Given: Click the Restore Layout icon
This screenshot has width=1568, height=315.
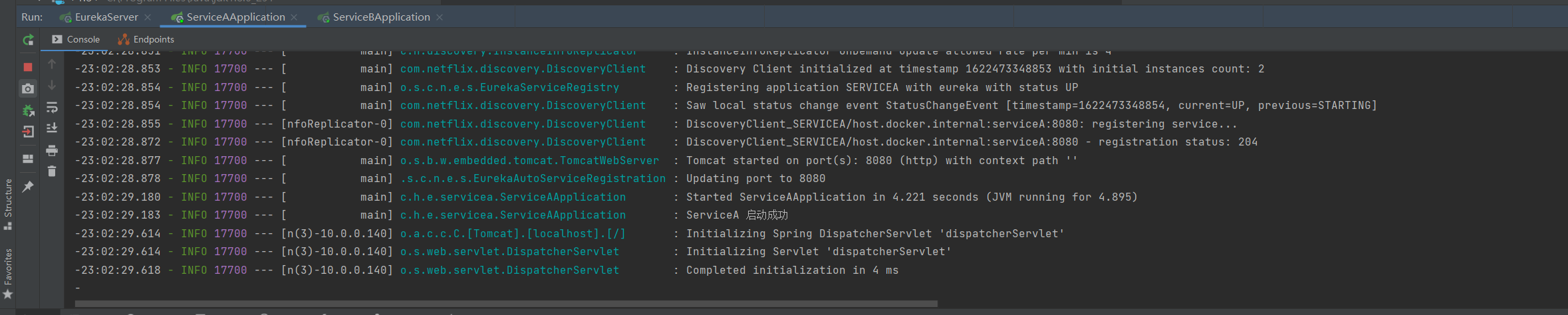Looking at the screenshot, I should (x=28, y=159).
